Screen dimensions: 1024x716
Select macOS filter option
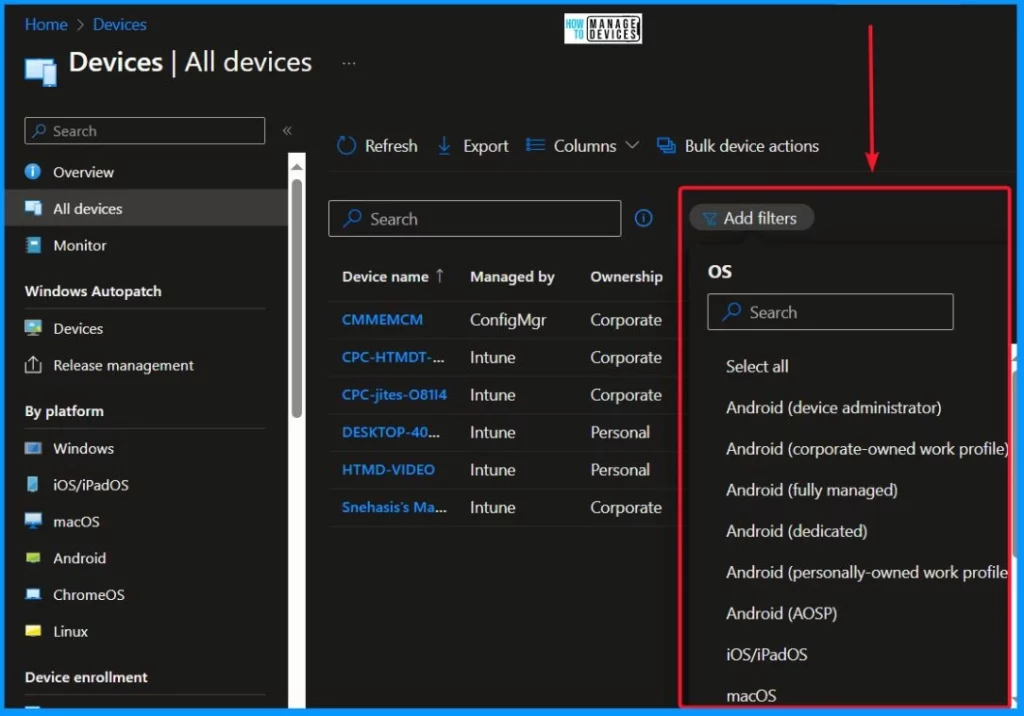pyautogui.click(x=751, y=696)
